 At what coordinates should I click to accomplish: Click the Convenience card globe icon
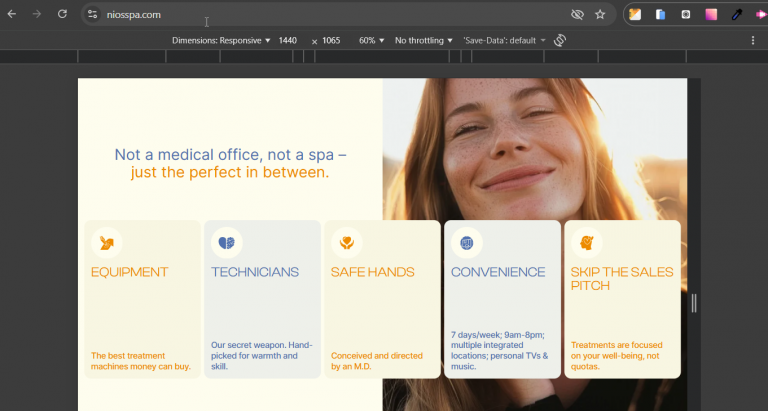pos(466,242)
